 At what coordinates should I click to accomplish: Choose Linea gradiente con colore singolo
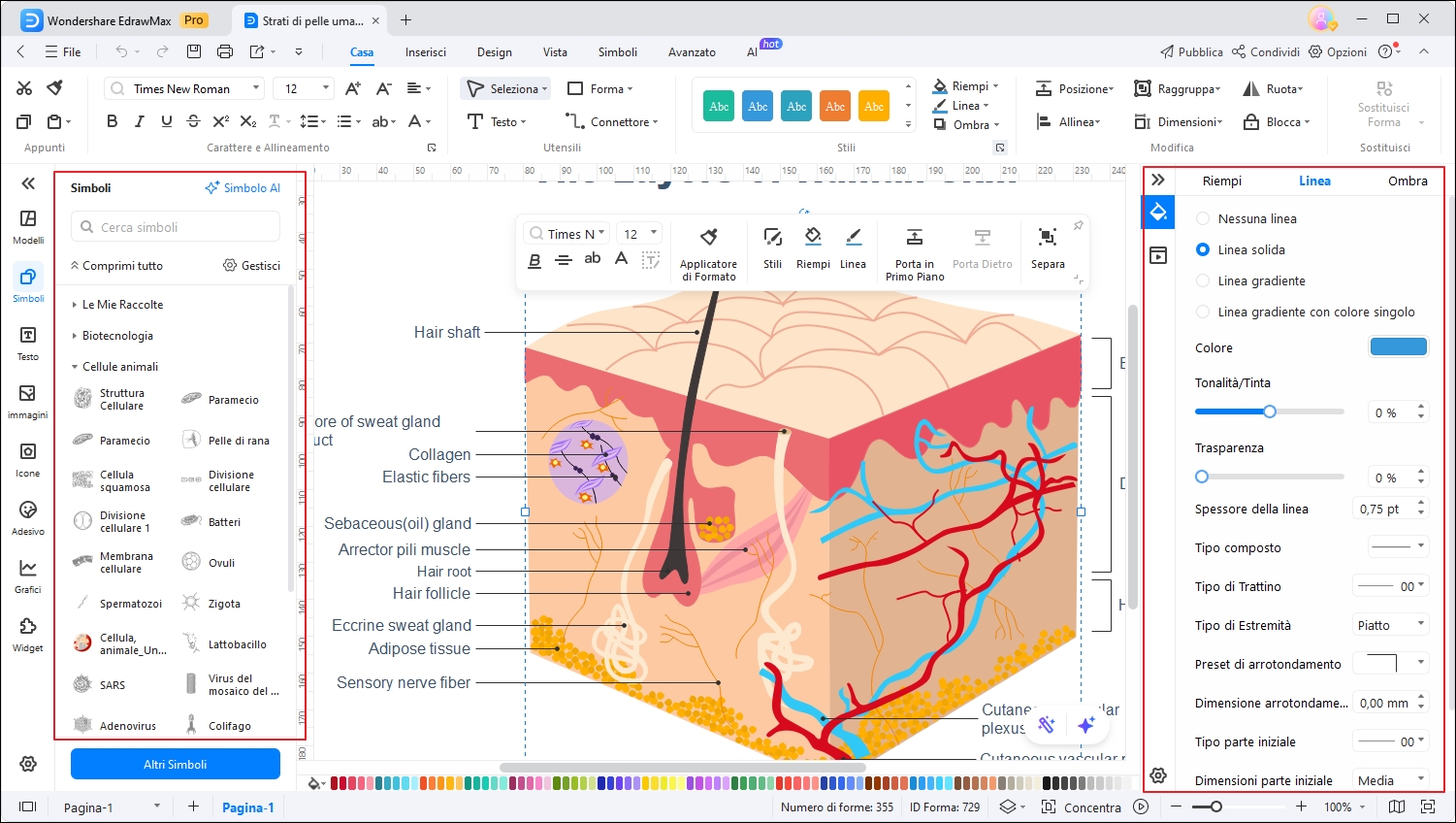1203,313
